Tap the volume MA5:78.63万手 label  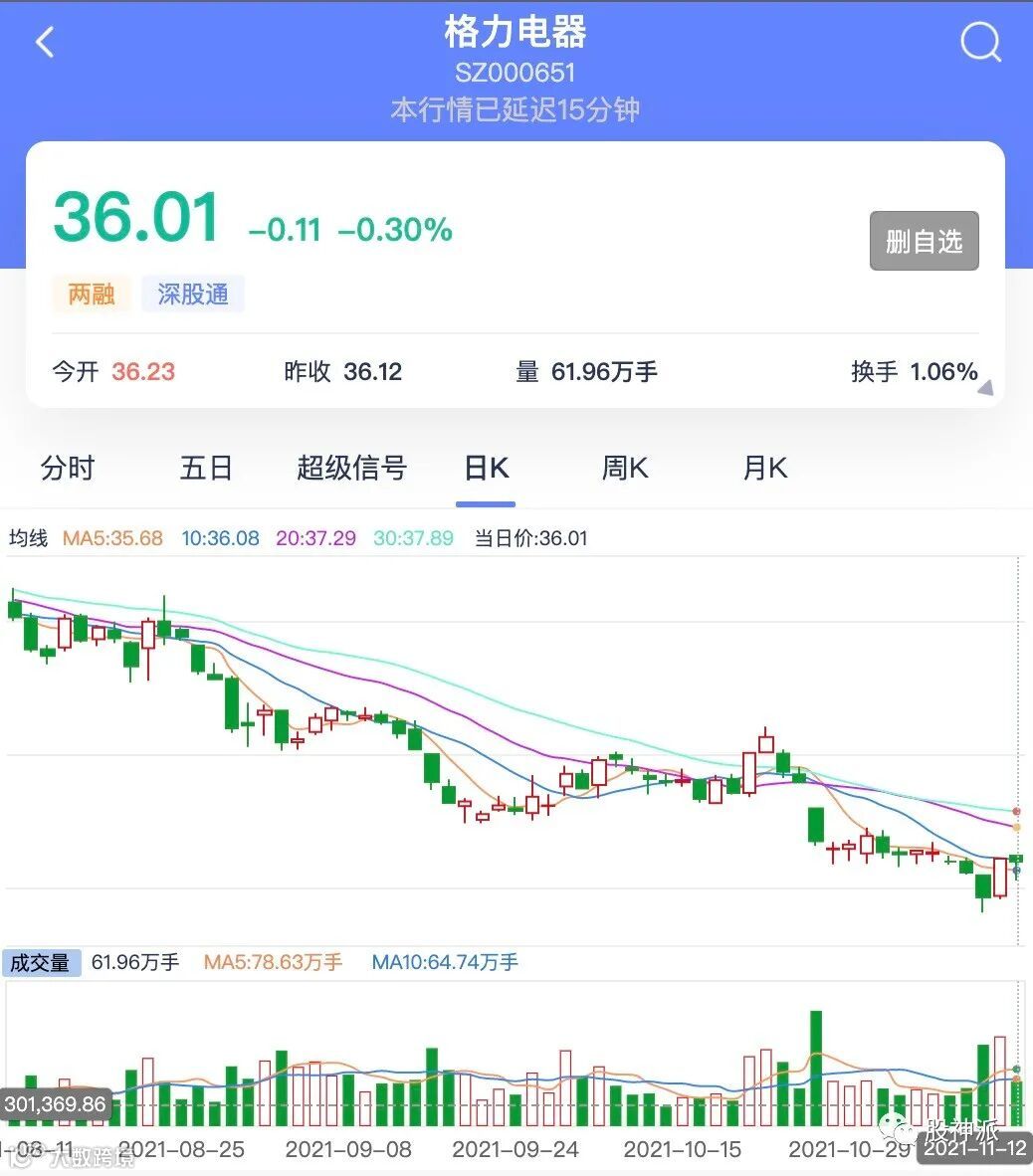(x=273, y=962)
